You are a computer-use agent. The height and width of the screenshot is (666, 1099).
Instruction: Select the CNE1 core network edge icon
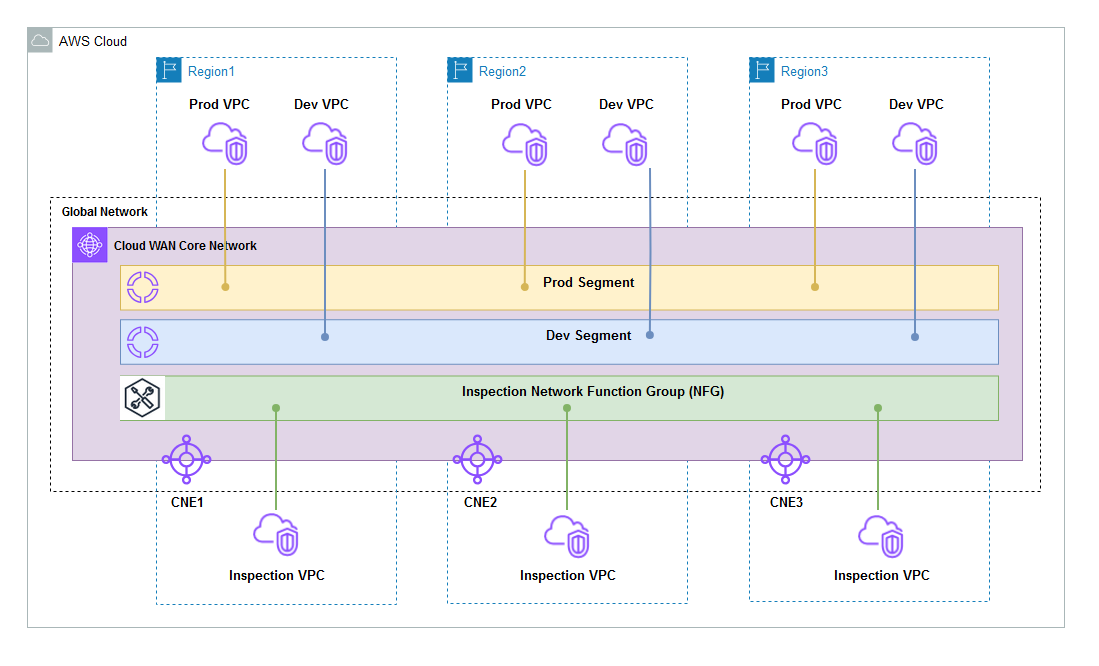(x=186, y=459)
